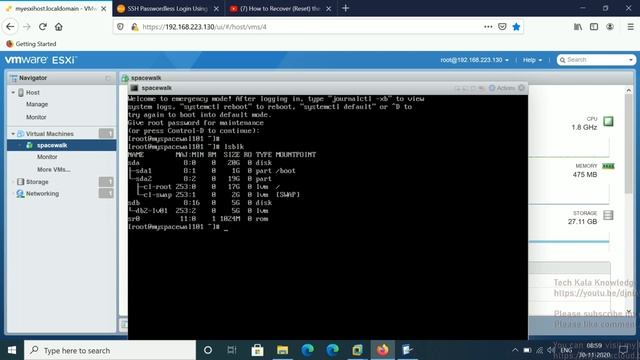Open the Firefox Library icon

pyautogui.click(x=578, y=27)
